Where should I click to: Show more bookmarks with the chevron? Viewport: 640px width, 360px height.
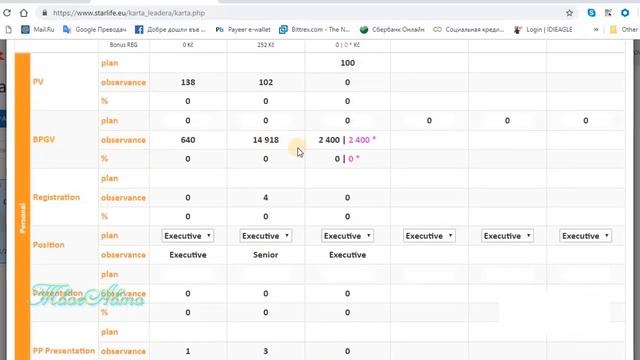tap(596, 29)
